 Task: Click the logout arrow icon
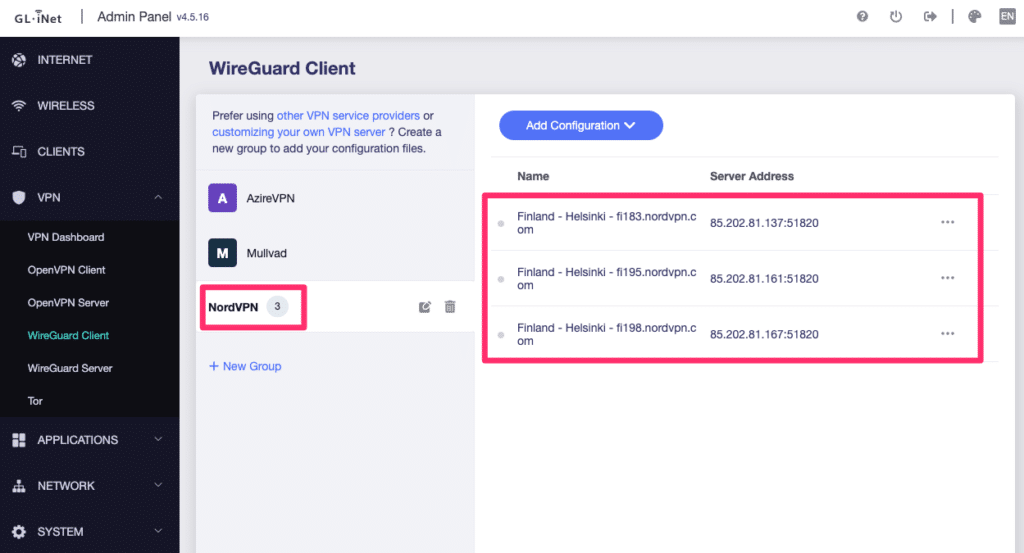(x=930, y=16)
